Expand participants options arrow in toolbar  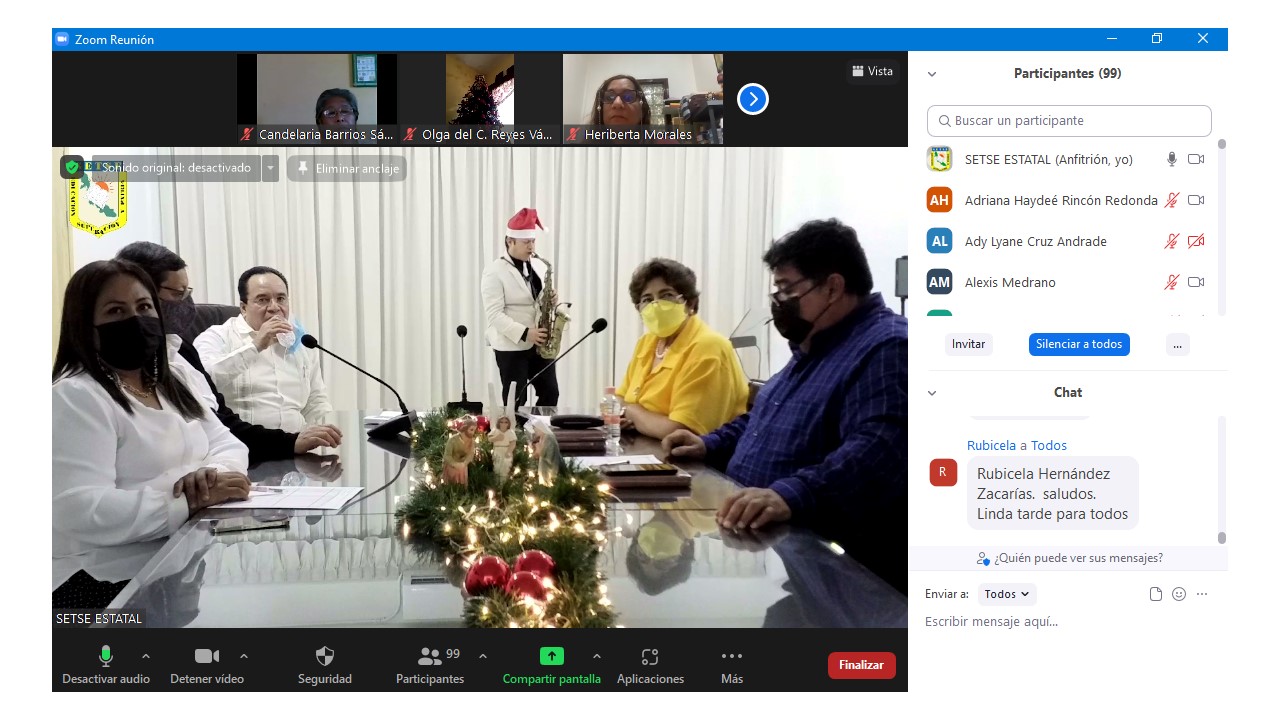(x=483, y=656)
